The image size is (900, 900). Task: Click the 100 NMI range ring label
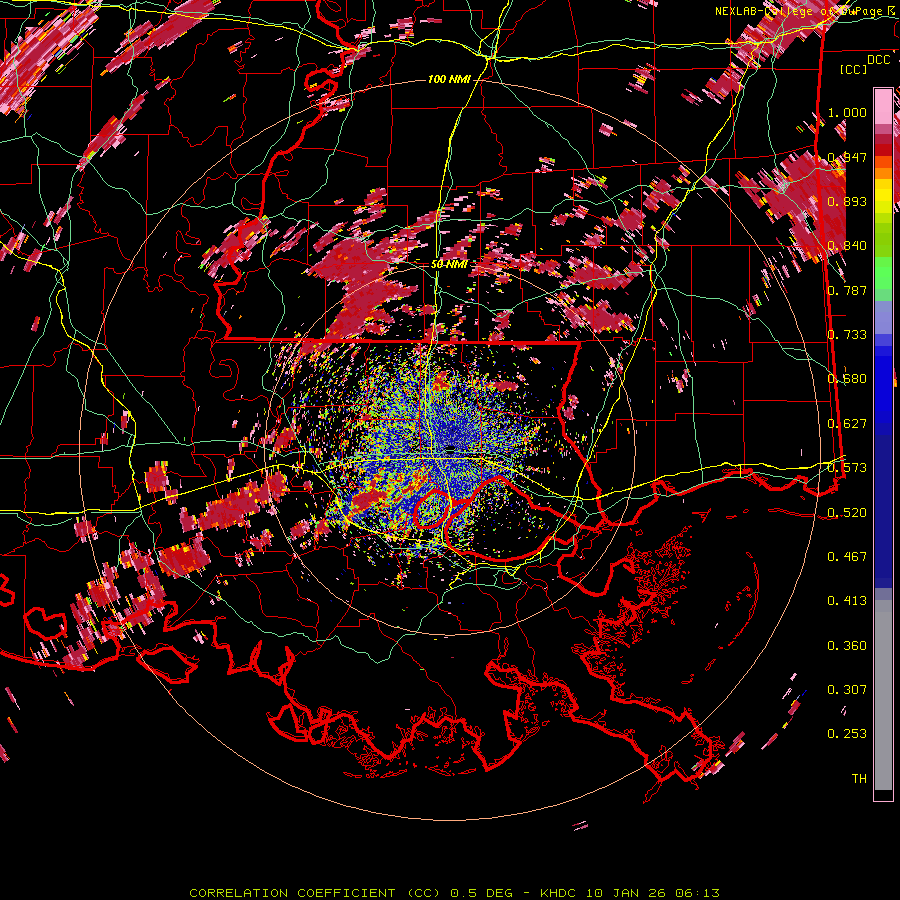coord(449,79)
